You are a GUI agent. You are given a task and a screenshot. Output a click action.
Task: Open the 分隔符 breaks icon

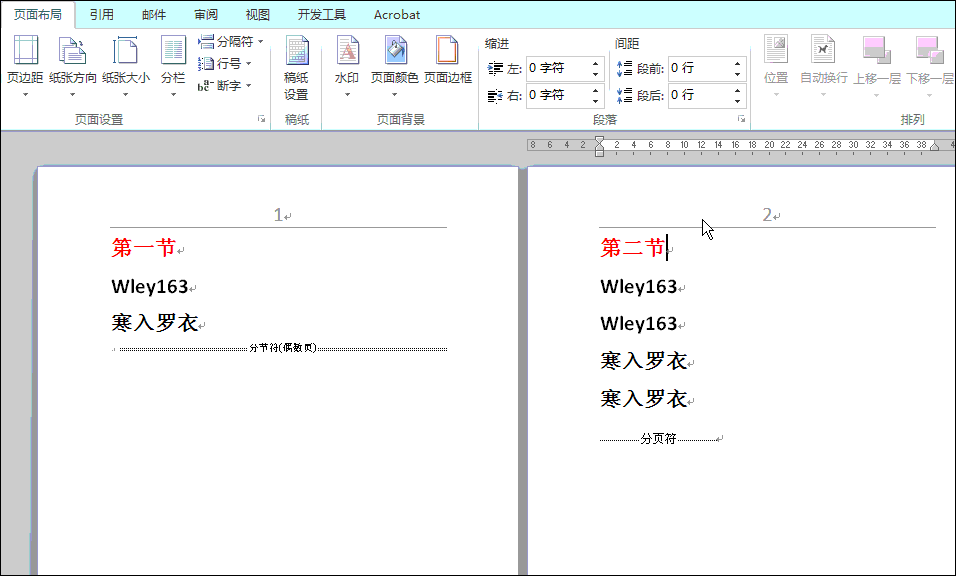(206, 41)
